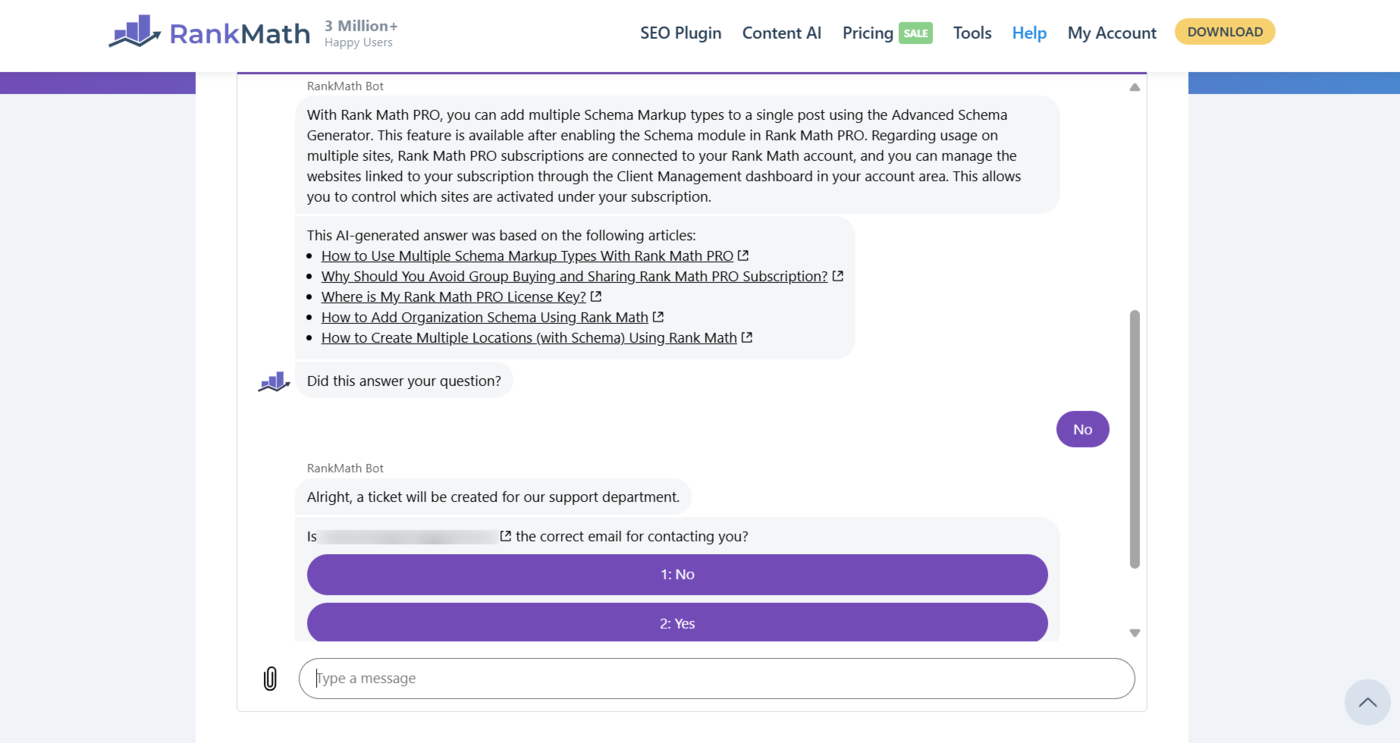This screenshot has width=1400, height=743.
Task: Open the Help menu item
Action: 1029,32
